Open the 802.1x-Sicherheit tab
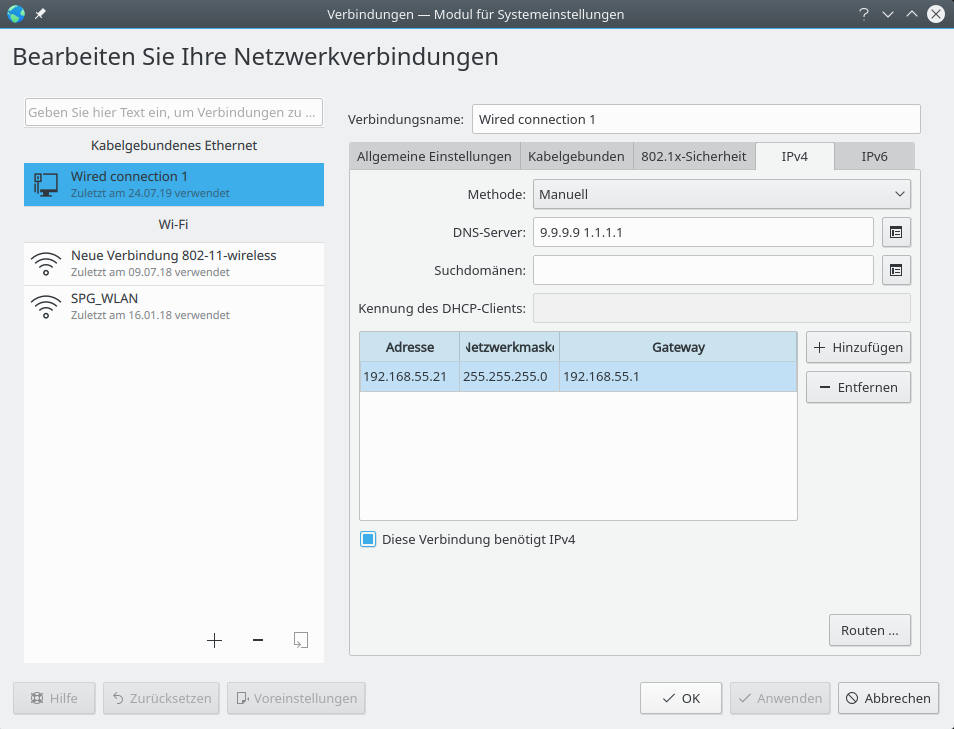 coord(693,156)
